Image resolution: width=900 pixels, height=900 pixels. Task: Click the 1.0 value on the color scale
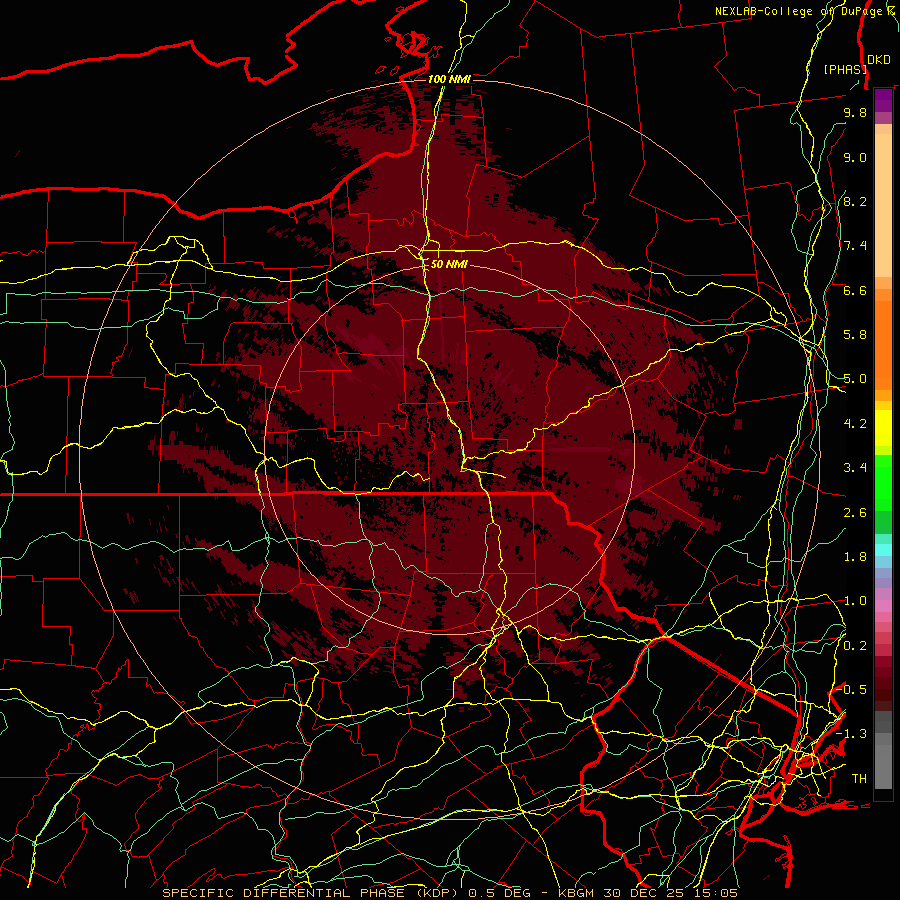pos(855,601)
